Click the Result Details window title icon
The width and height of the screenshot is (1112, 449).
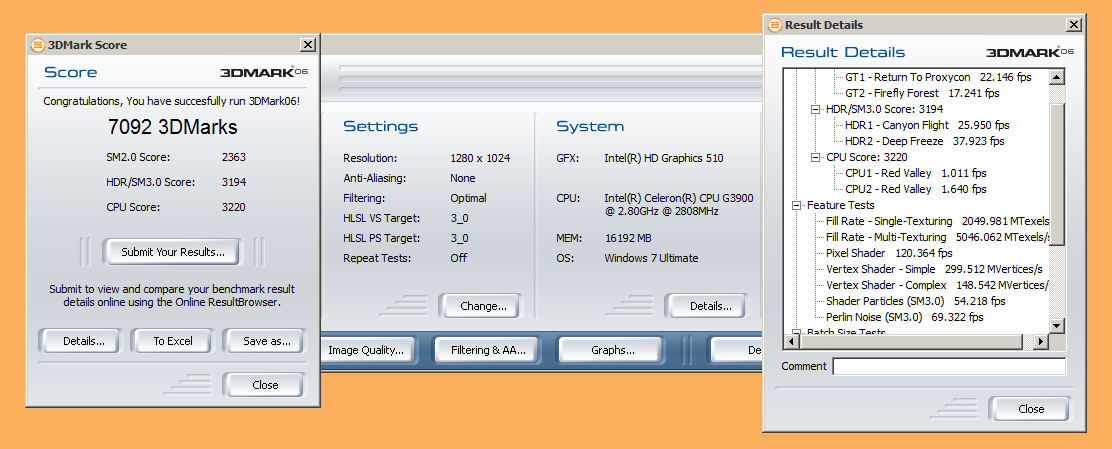click(775, 25)
